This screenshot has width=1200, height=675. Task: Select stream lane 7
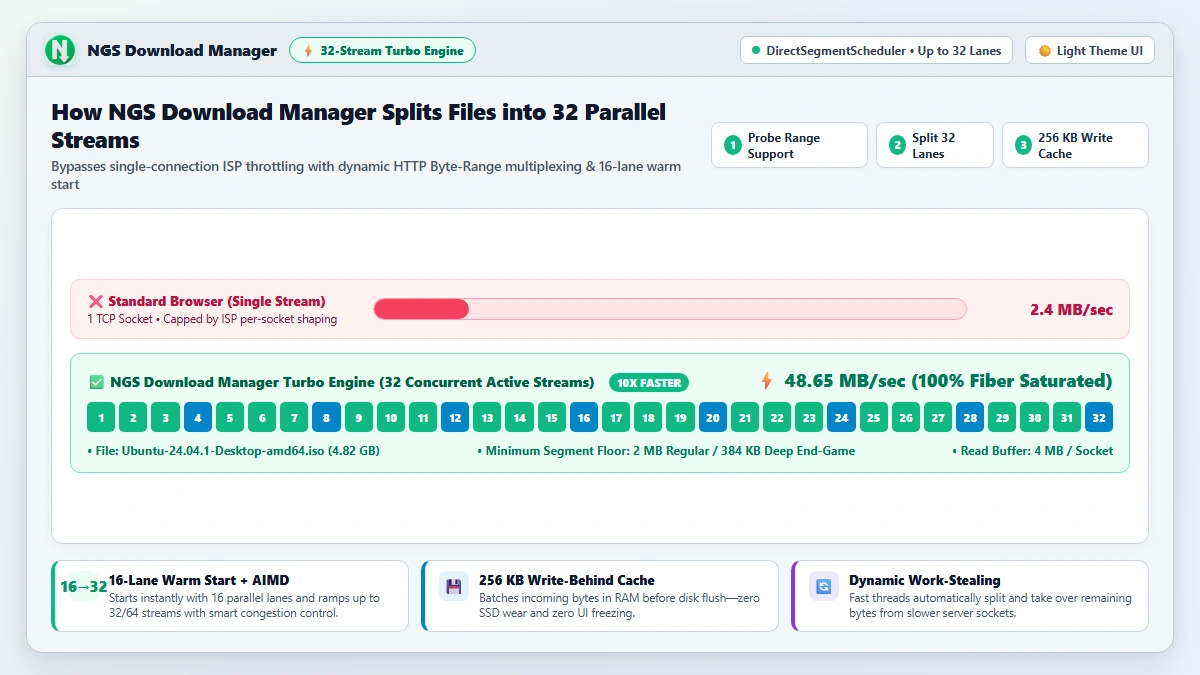[294, 417]
